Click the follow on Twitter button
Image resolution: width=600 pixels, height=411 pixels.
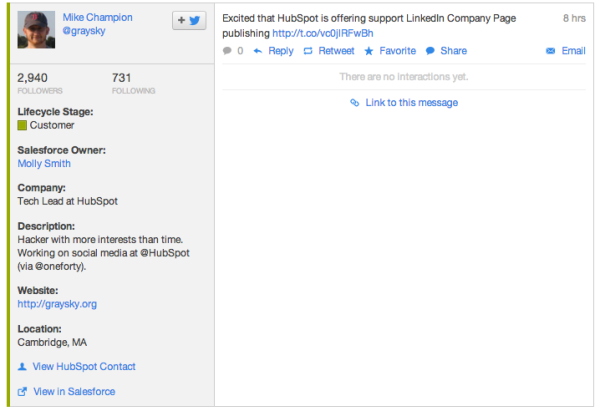coord(189,20)
